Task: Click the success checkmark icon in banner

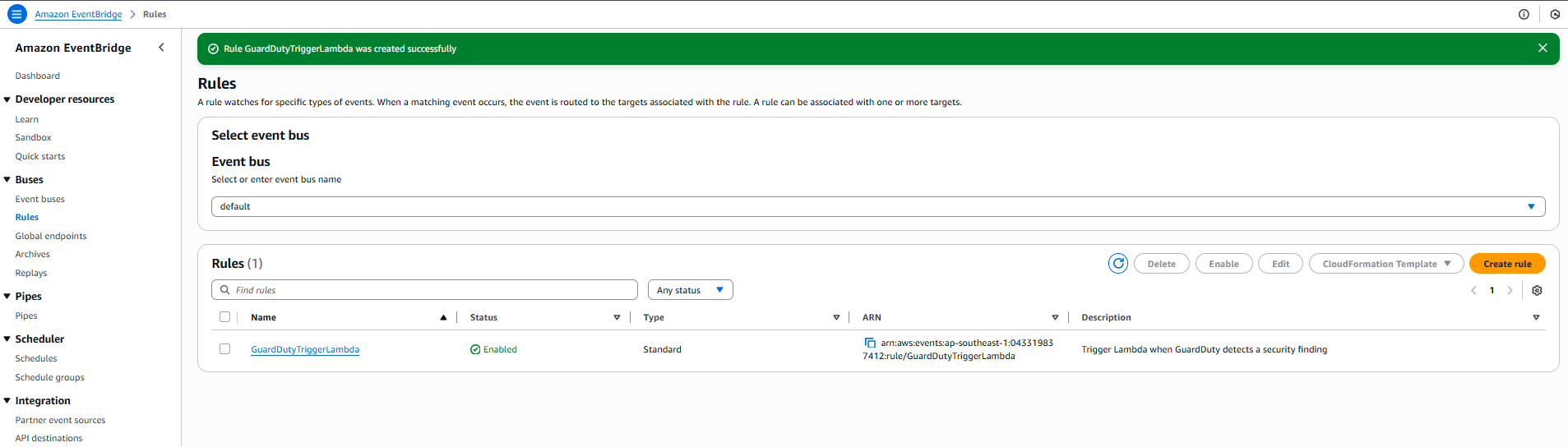Action: click(x=213, y=48)
